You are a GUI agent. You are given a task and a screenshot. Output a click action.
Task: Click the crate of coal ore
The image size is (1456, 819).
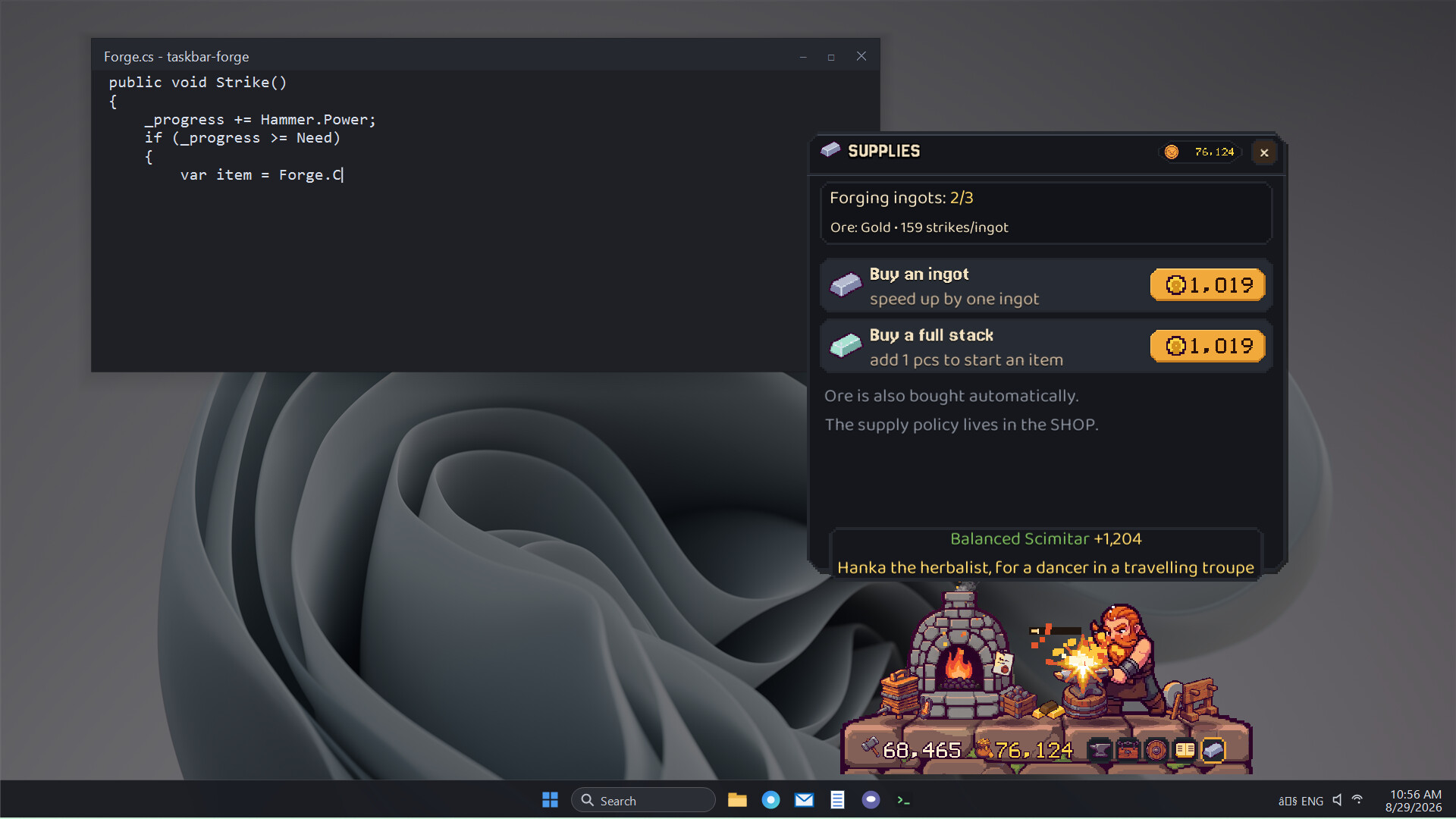pyautogui.click(x=1016, y=701)
